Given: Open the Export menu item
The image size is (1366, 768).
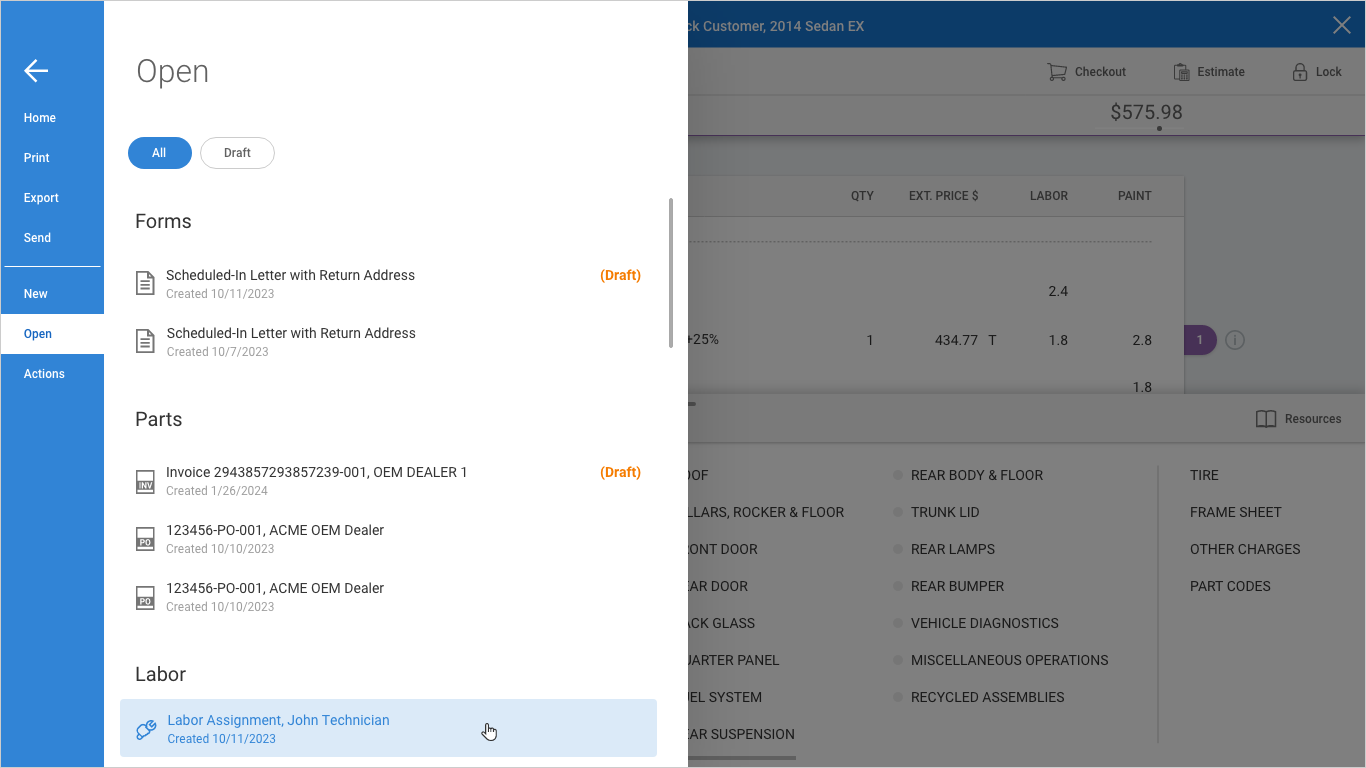Looking at the screenshot, I should click(x=41, y=198).
